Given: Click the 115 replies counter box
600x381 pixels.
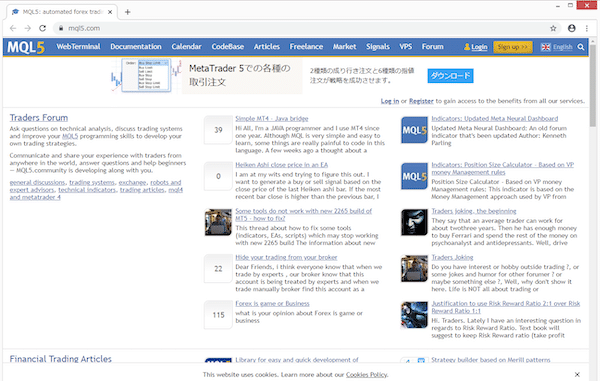Looking at the screenshot, I should (x=218, y=315).
